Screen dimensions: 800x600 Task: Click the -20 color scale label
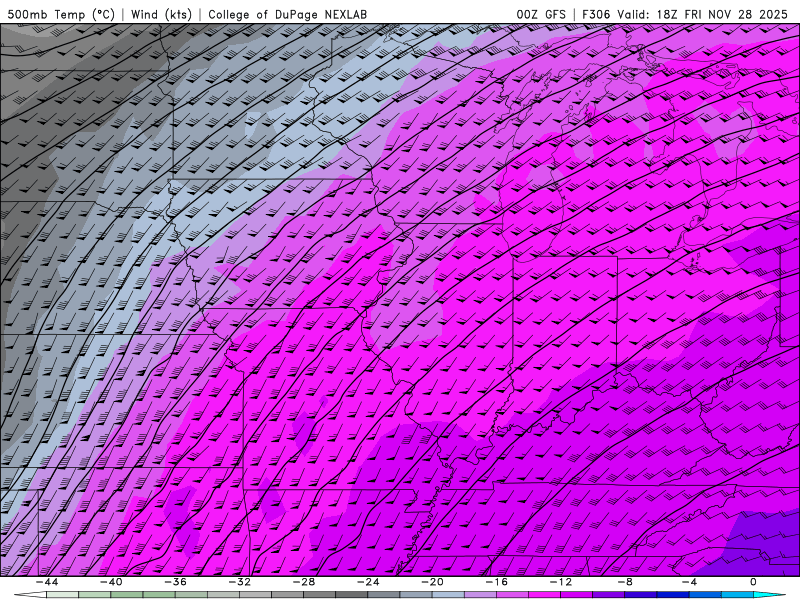(433, 582)
